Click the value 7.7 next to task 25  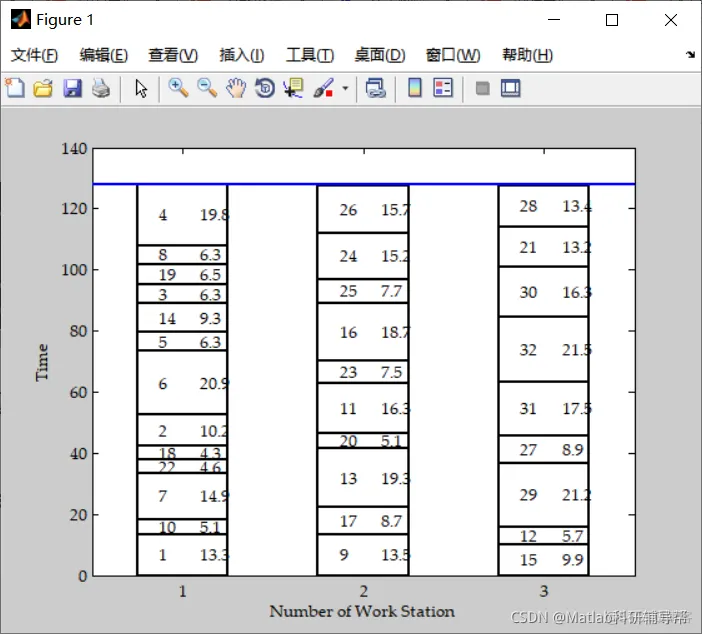click(x=391, y=291)
